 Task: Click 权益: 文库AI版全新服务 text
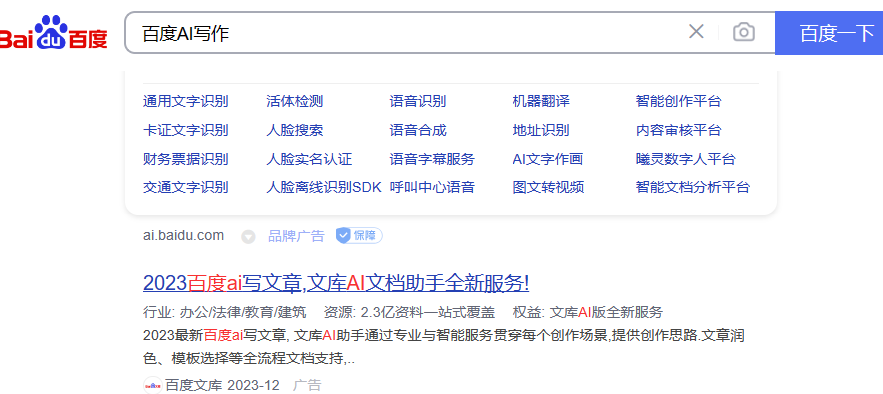(x=588, y=312)
